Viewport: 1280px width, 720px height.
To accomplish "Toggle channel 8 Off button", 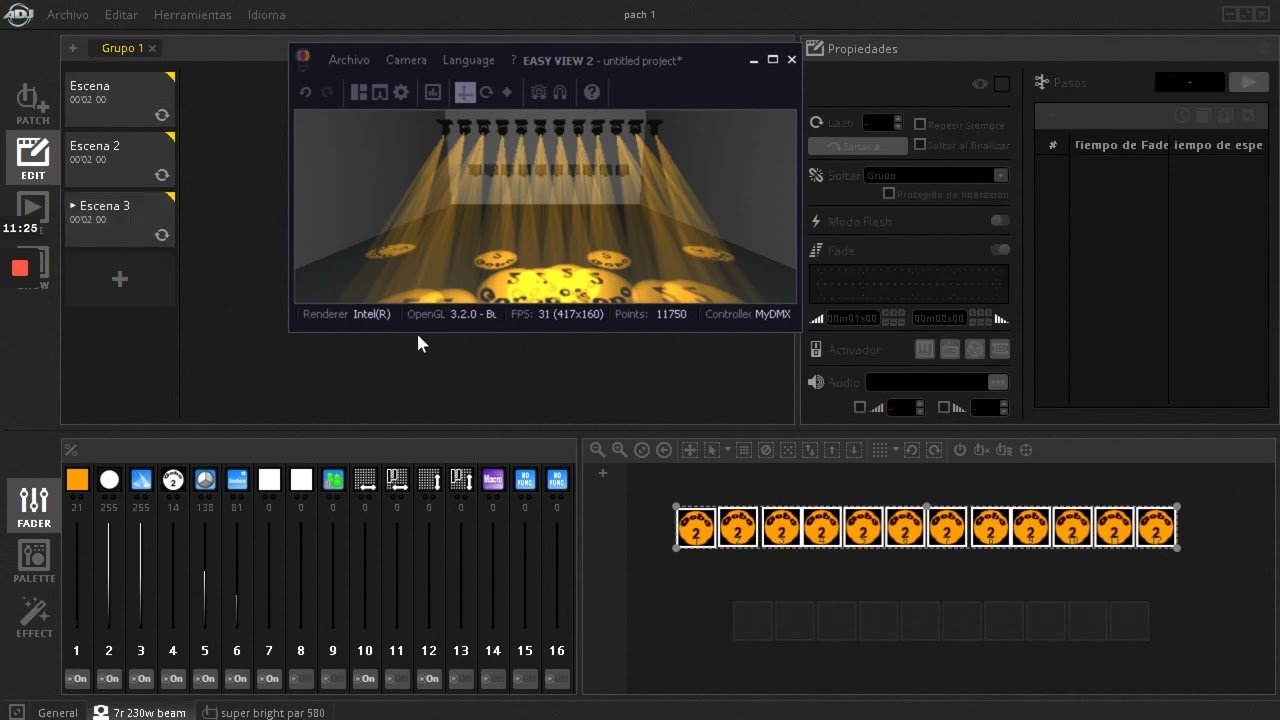I will tap(301, 679).
